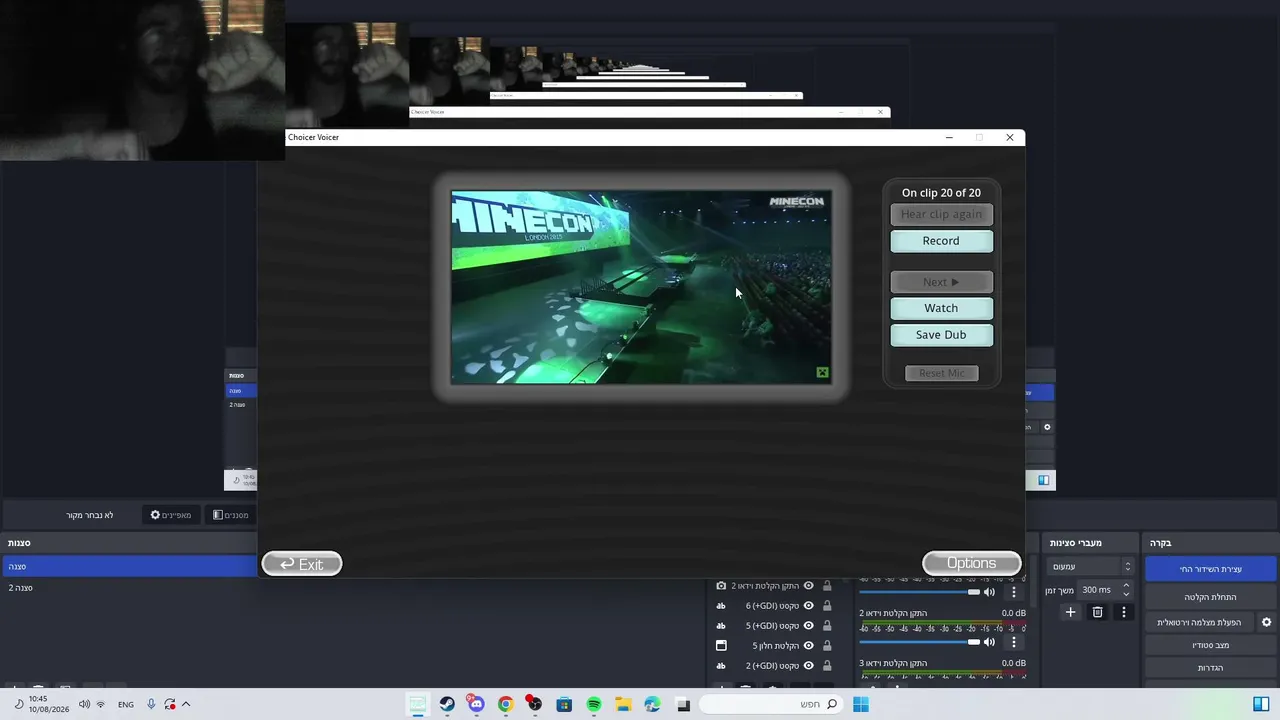Toggle lock on התקן הקלטת וידאו 2 source
The width and height of the screenshot is (1280, 720).
[827, 586]
